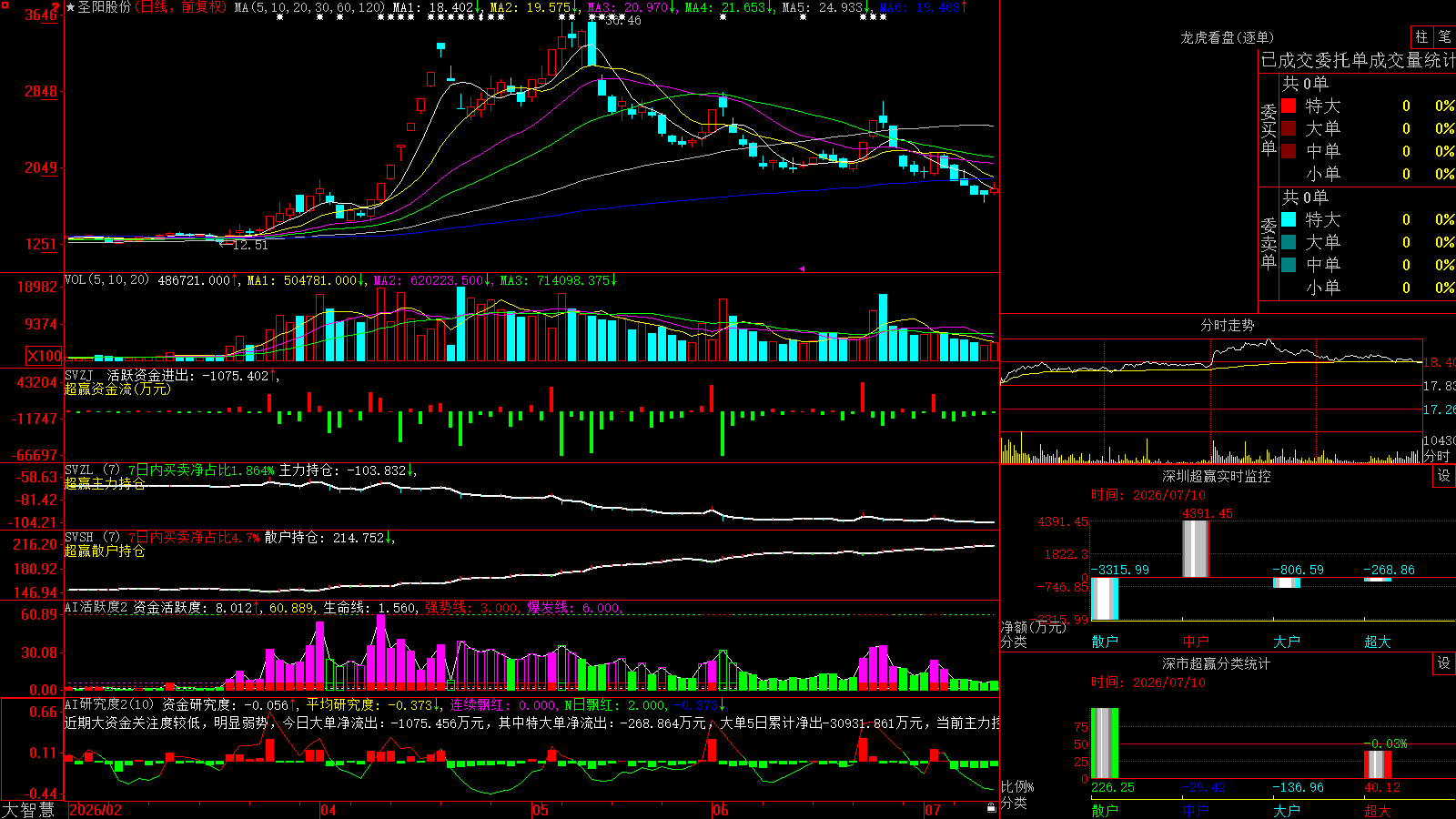Click the dark red 大单 swatch under 委买单
The width and height of the screenshot is (1456, 819).
point(1289,128)
